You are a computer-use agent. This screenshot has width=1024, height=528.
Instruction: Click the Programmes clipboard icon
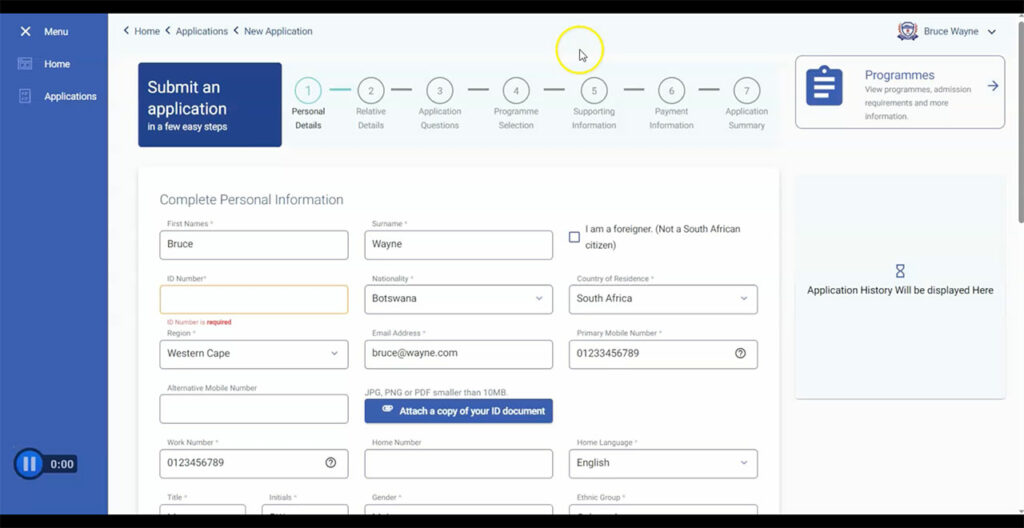click(x=824, y=87)
